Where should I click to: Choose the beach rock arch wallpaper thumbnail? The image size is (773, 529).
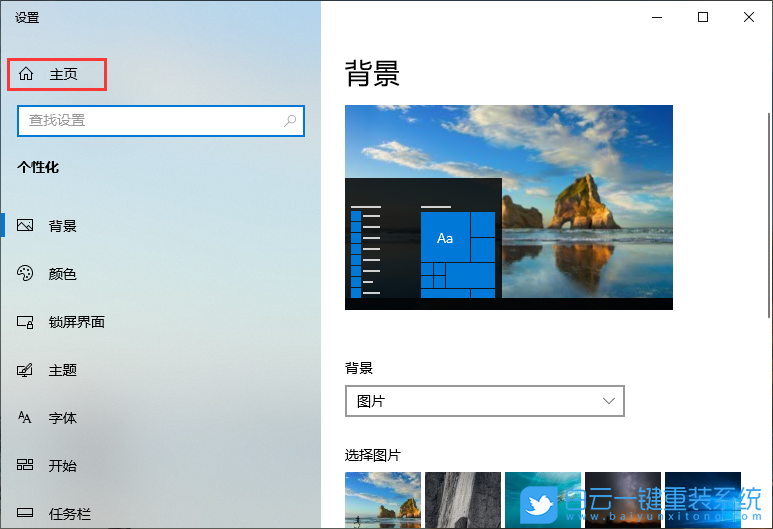(x=383, y=500)
